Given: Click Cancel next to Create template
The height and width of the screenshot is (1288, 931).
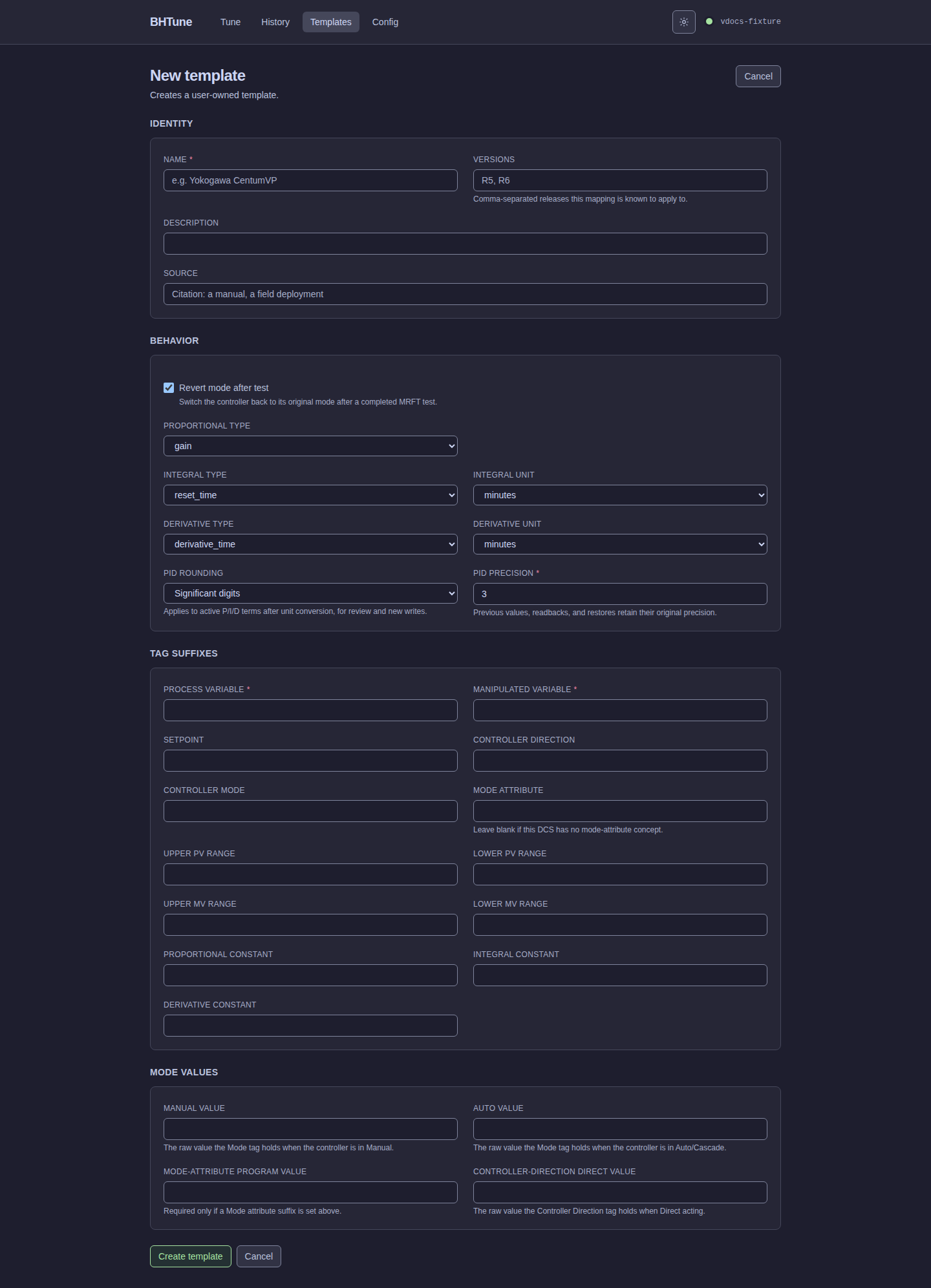Looking at the screenshot, I should 259,1256.
